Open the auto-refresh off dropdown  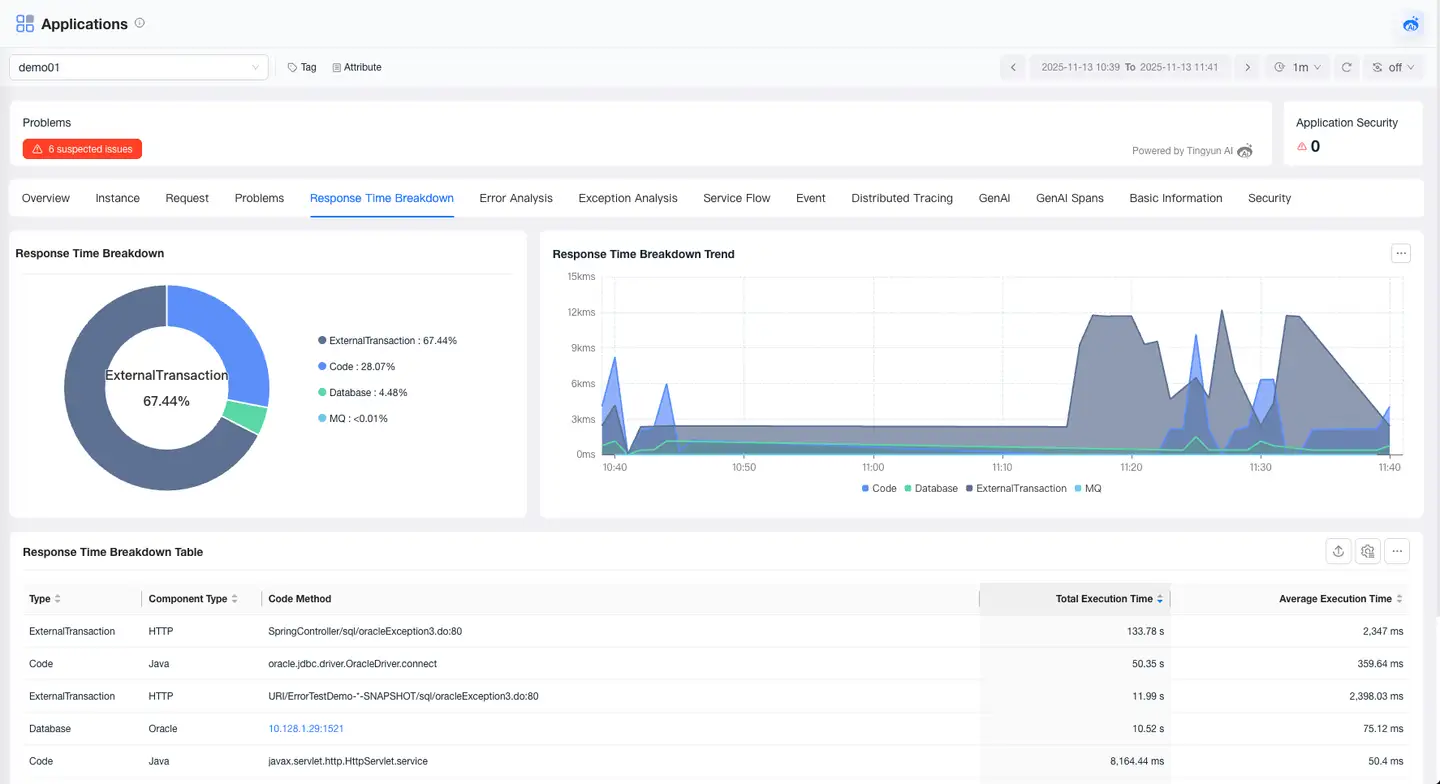coord(1393,67)
